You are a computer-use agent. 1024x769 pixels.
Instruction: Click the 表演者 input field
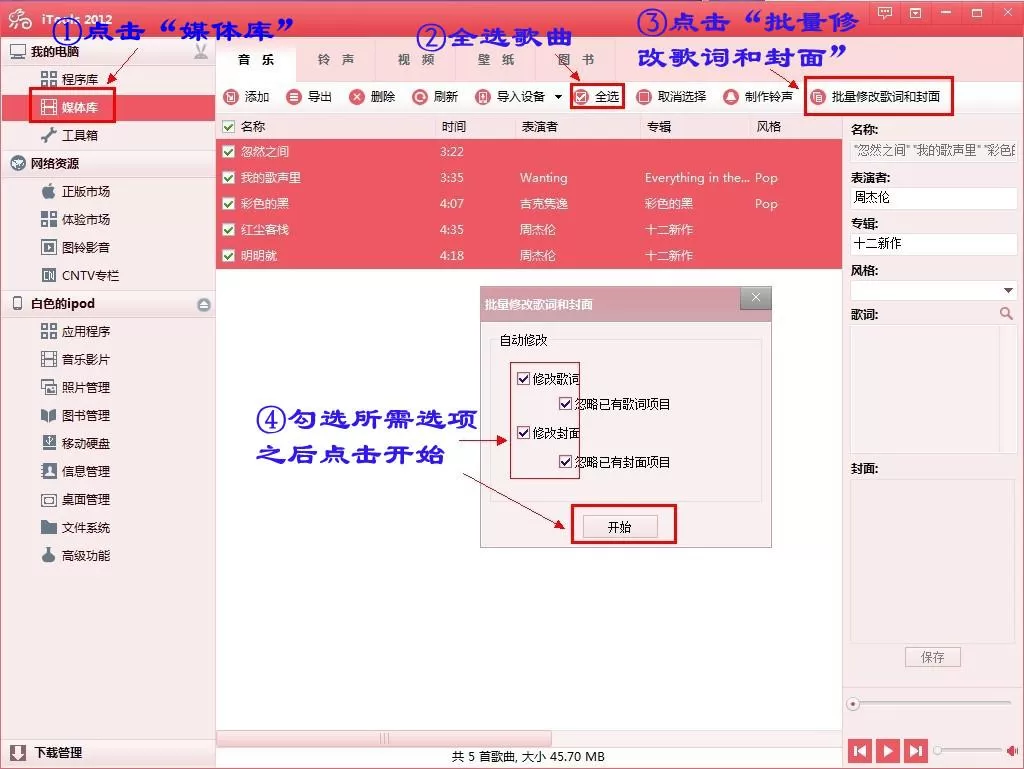[x=933, y=197]
